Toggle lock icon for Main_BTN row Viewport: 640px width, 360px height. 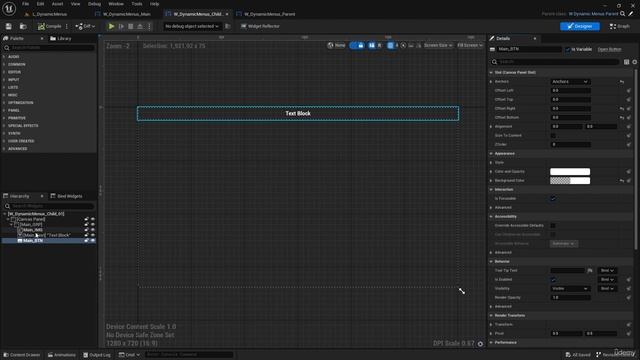tap(86, 241)
